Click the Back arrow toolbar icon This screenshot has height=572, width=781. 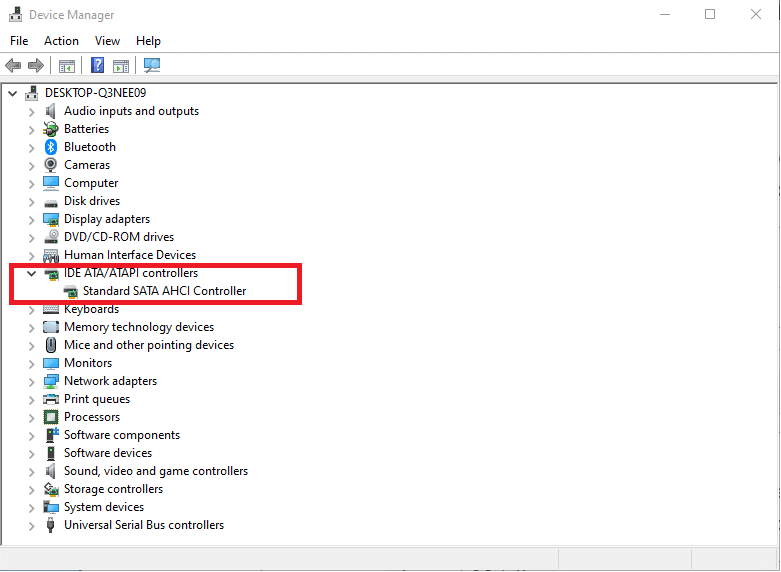13,65
